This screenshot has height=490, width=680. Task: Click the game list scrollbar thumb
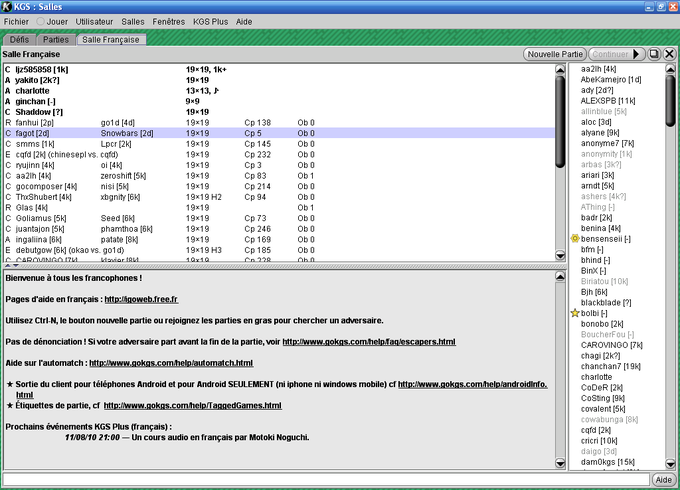pyautogui.click(x=560, y=121)
